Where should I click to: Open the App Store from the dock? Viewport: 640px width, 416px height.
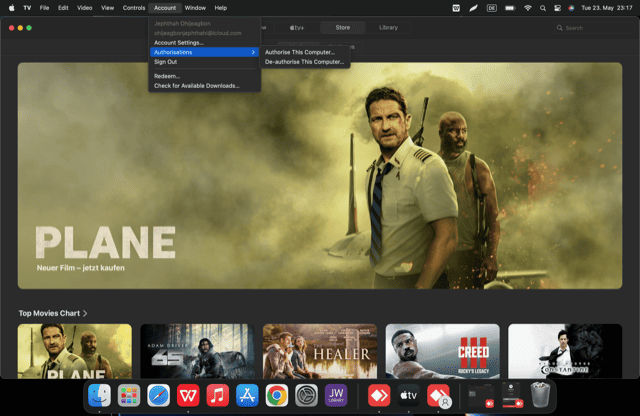[247, 394]
